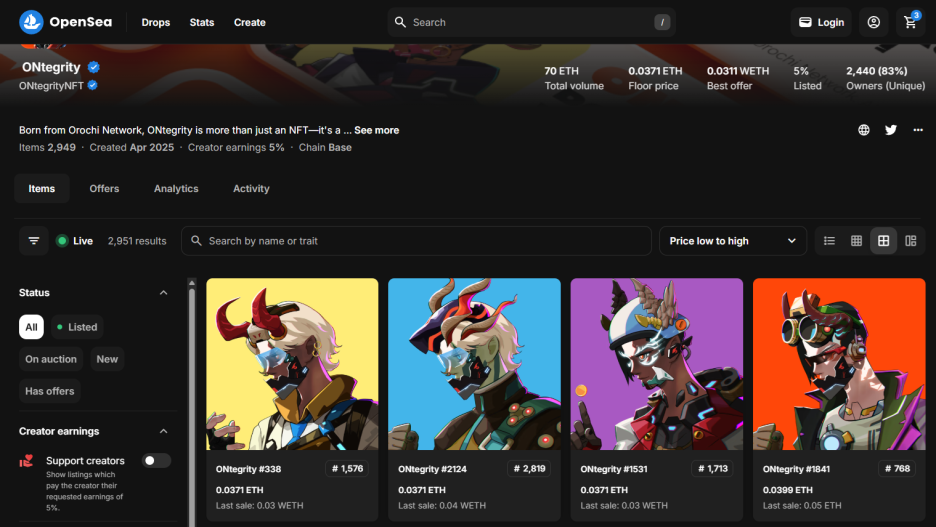Switch to the Activity tab
936x527 pixels.
tap(251, 189)
